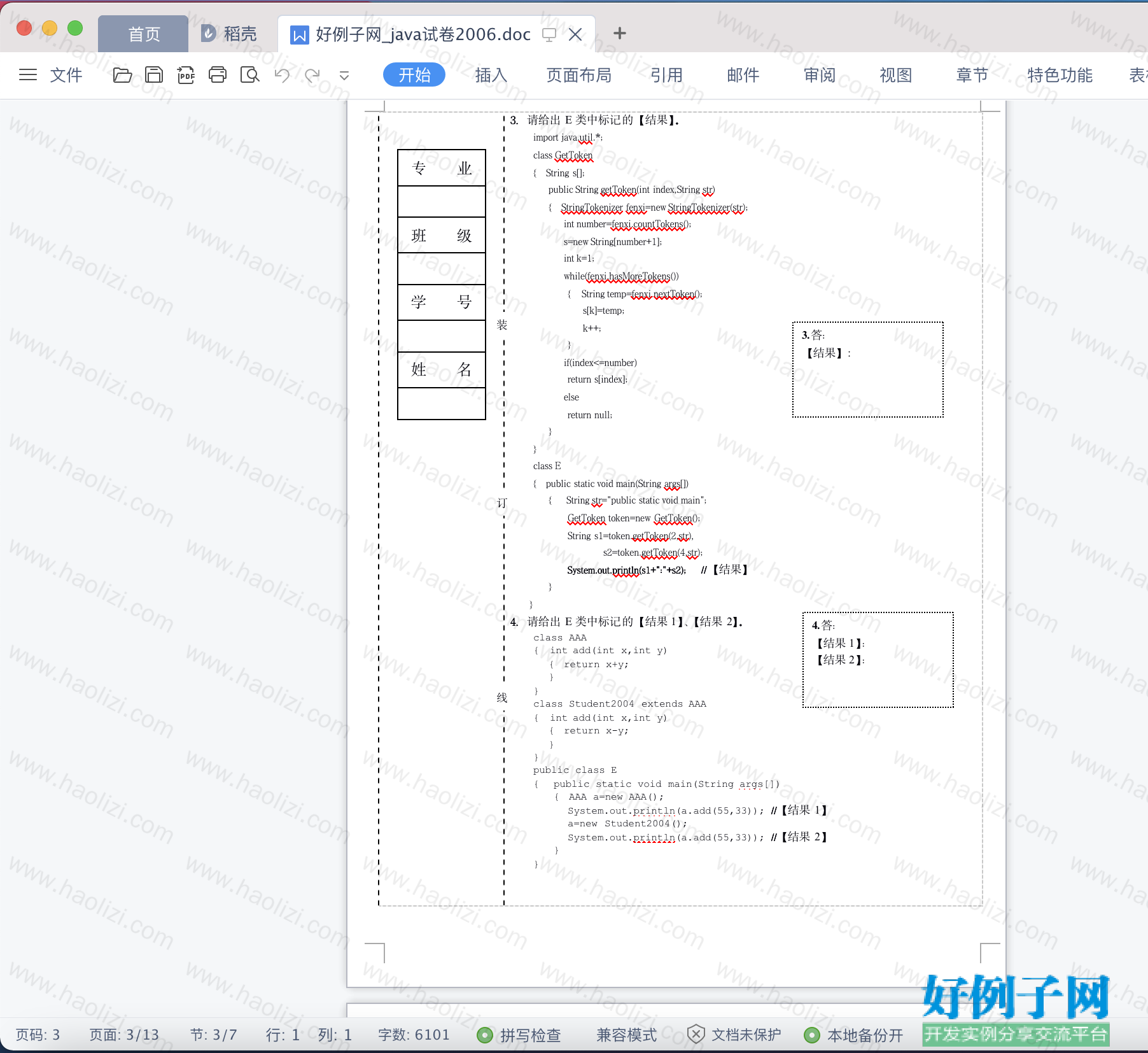Select the 章节 ribbon tab

[x=972, y=75]
